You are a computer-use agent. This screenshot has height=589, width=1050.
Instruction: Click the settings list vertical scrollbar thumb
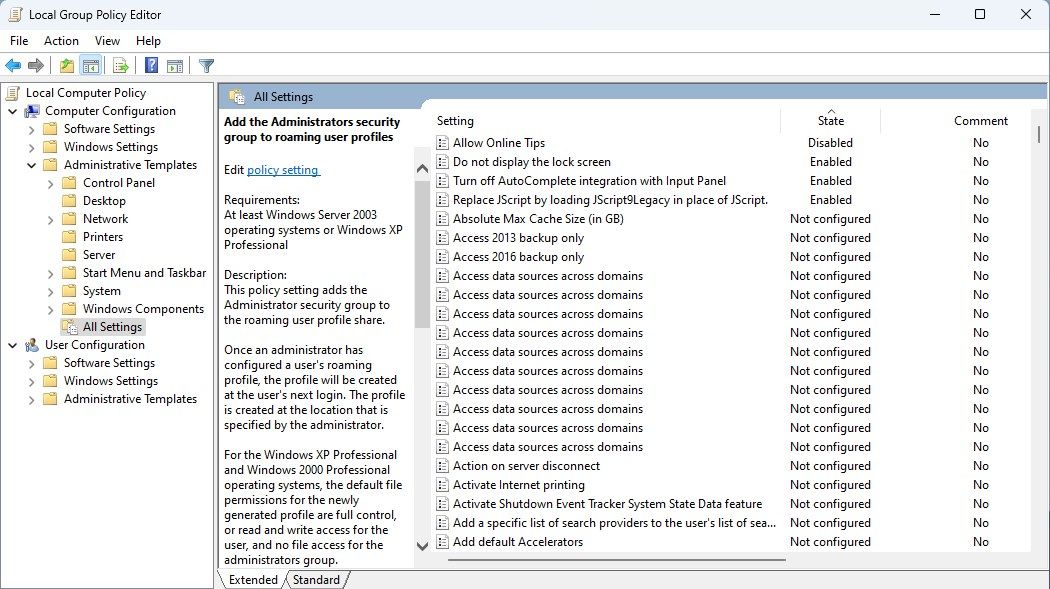tap(1039, 134)
